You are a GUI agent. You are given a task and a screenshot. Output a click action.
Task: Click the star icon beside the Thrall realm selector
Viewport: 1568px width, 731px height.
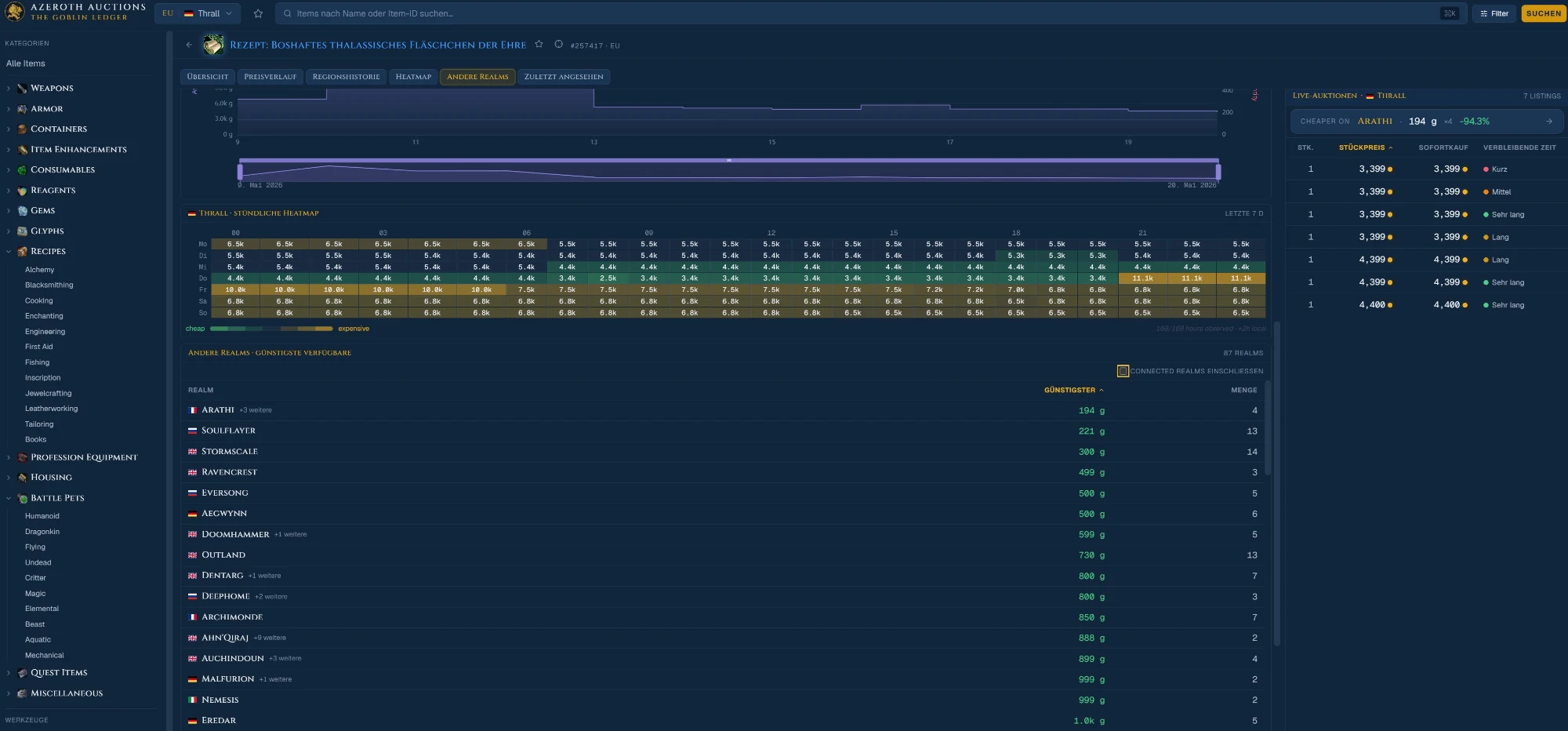[x=258, y=13]
